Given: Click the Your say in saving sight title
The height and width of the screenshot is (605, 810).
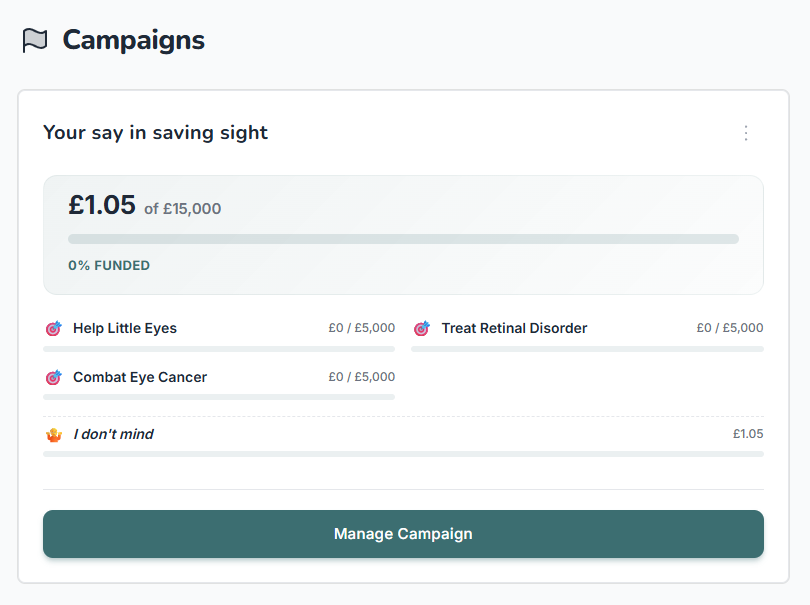Looking at the screenshot, I should tap(155, 132).
